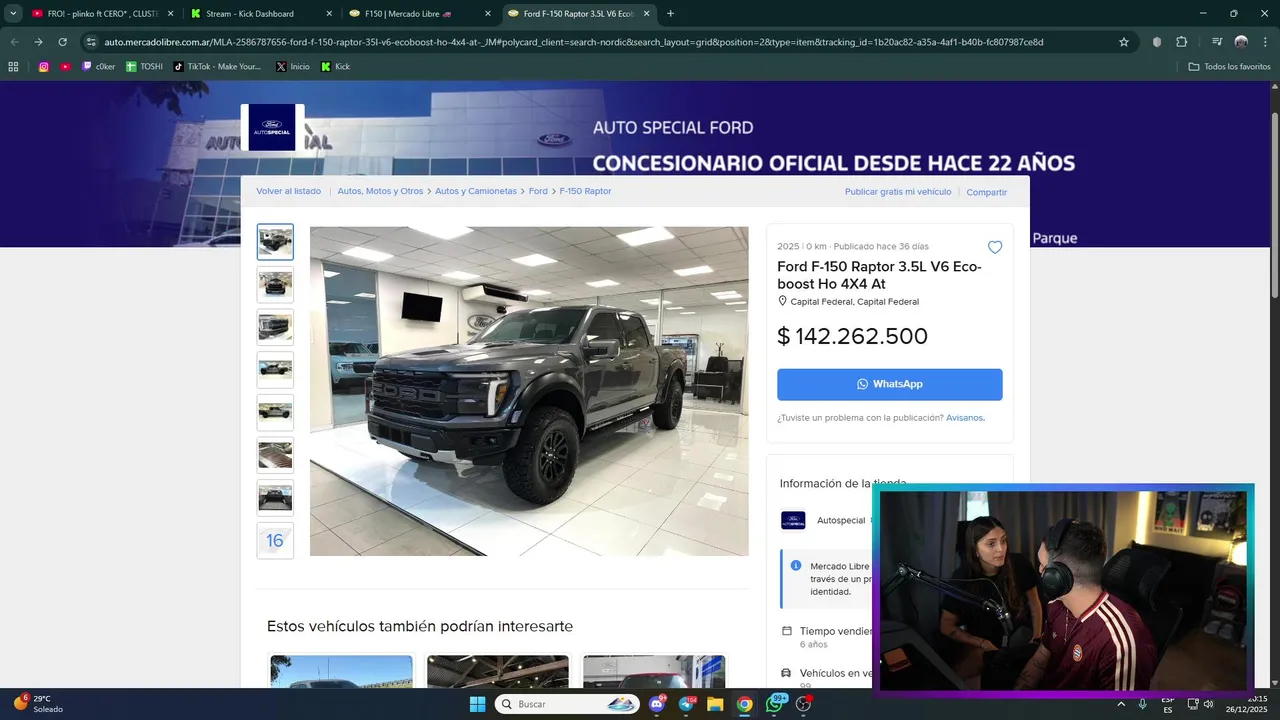Open the Chrome three-dot menu
Screen dimensions: 1280x720
point(1266,42)
